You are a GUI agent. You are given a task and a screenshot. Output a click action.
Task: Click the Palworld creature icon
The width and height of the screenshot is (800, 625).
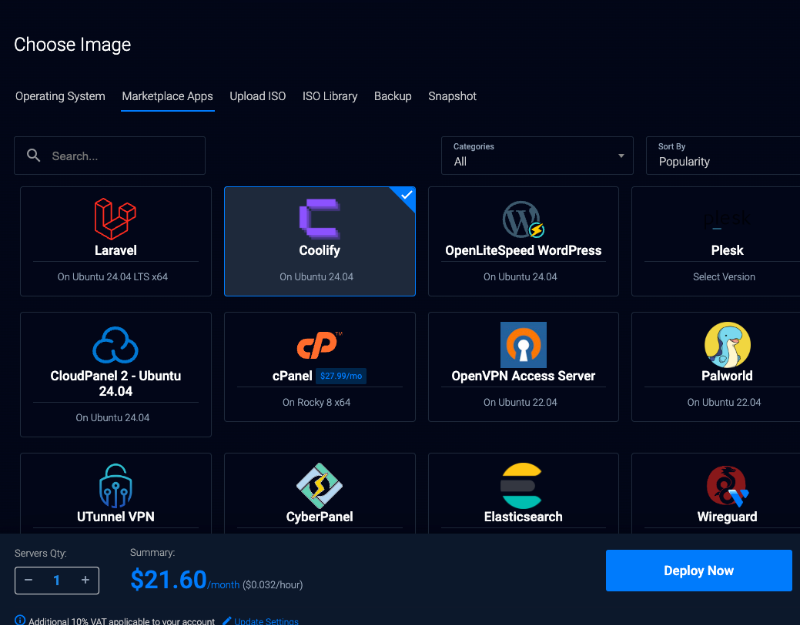pyautogui.click(x=727, y=345)
